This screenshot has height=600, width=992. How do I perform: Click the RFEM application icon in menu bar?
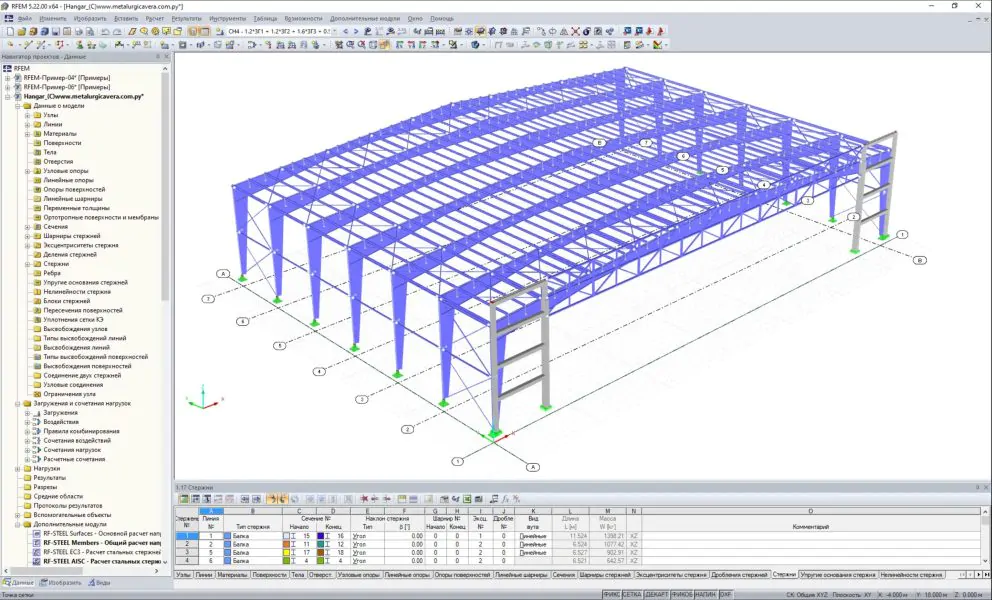point(9,18)
